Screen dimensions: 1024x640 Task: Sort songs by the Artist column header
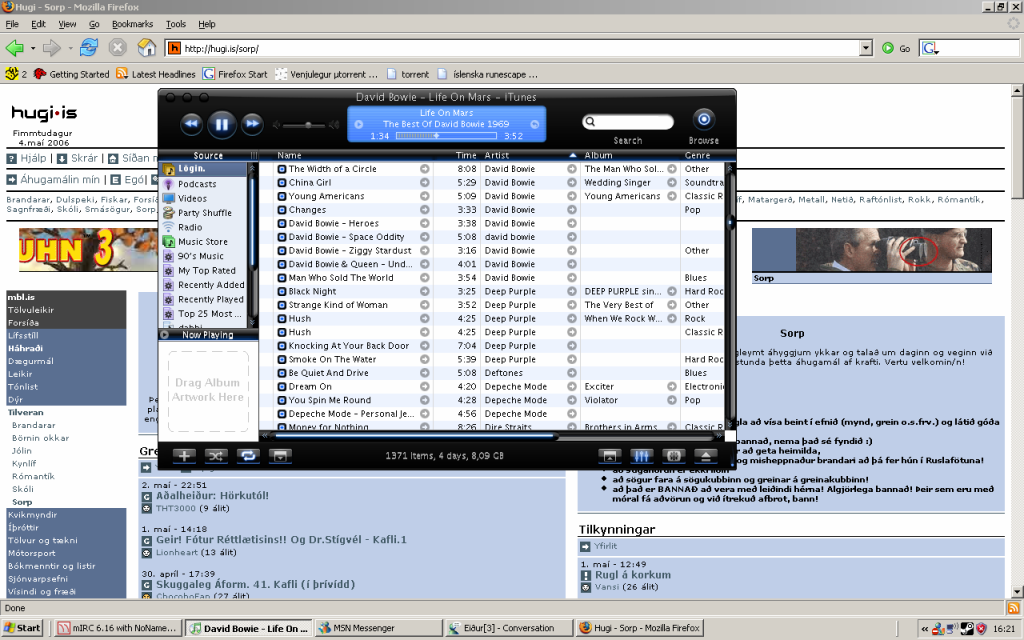tap(530, 155)
